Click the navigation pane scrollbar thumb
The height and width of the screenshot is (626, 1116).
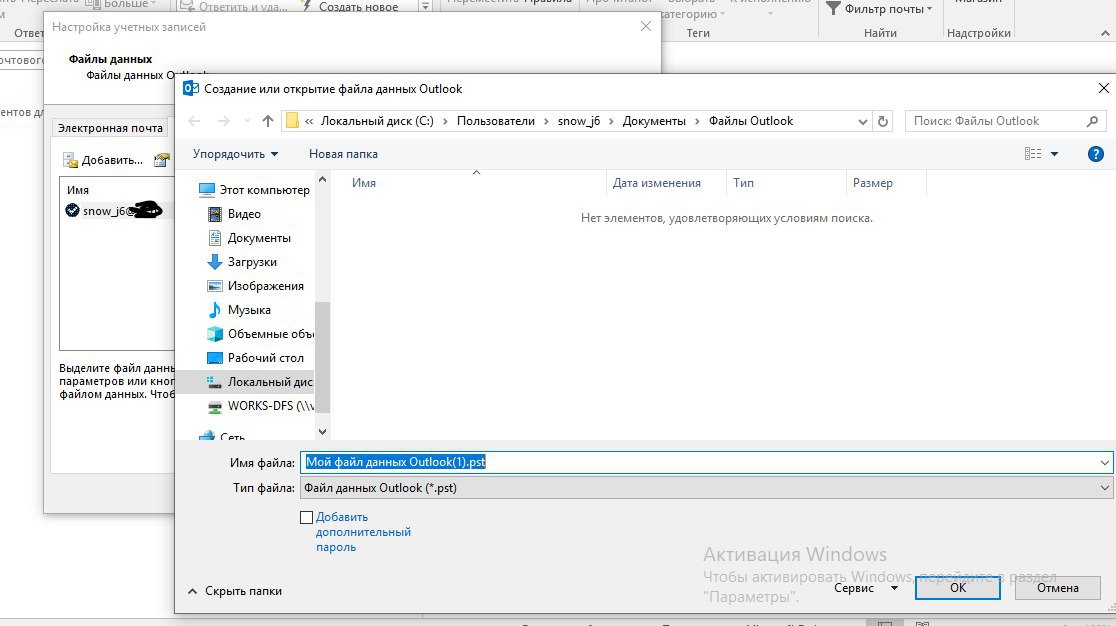click(322, 357)
